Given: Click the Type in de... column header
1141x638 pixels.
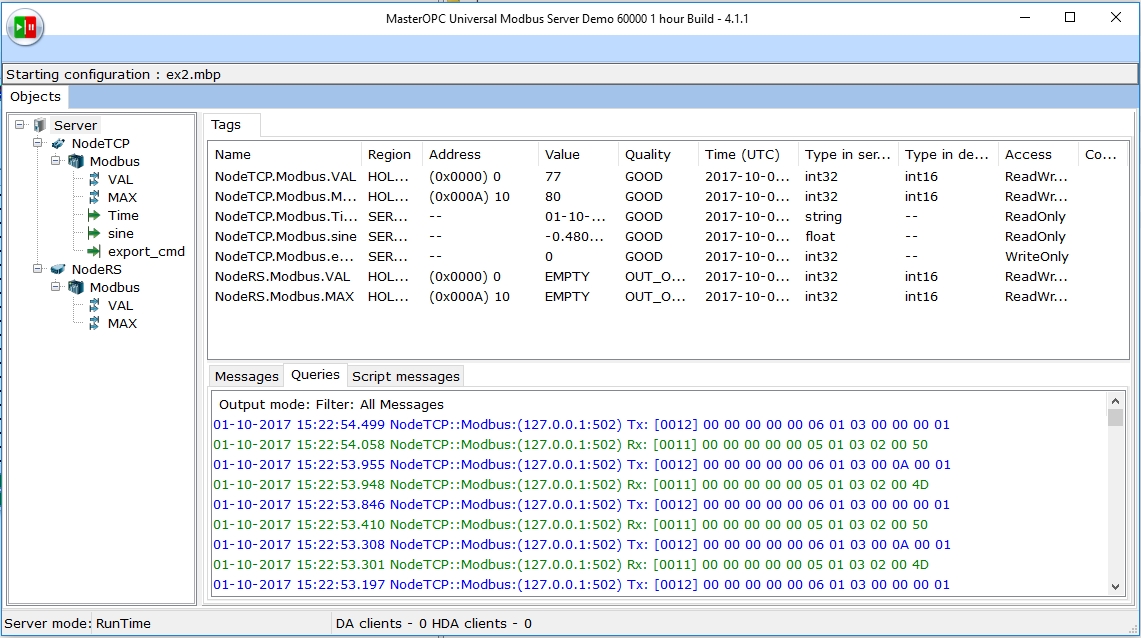Looking at the screenshot, I should 948,154.
